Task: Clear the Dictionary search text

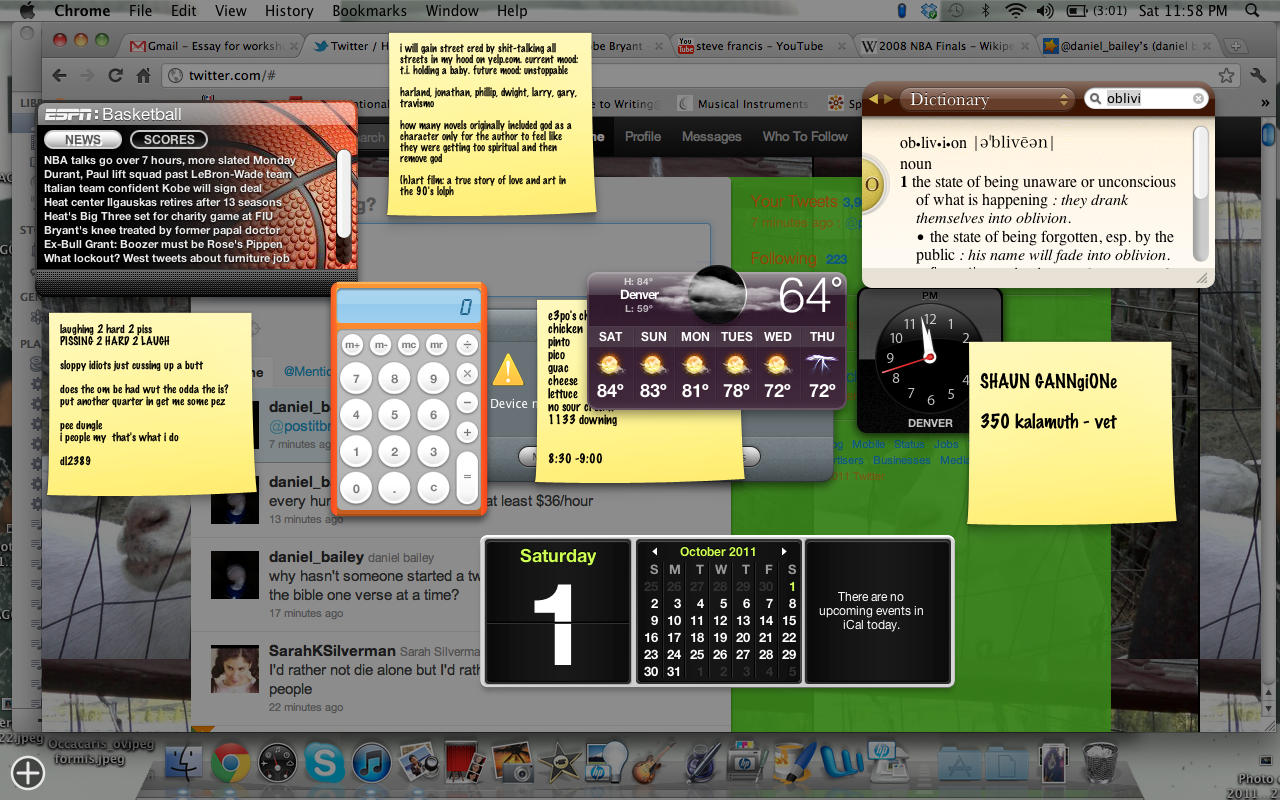Action: point(1198,99)
